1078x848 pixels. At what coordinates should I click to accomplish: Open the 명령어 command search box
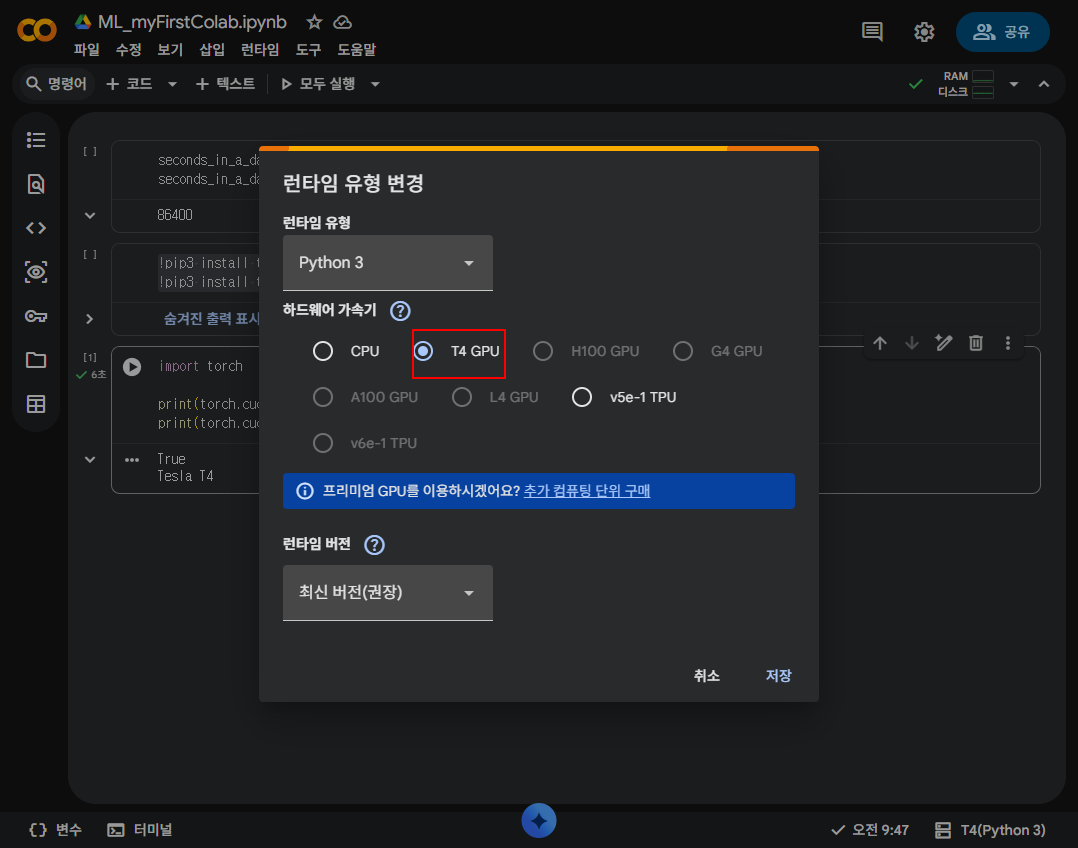(x=56, y=84)
